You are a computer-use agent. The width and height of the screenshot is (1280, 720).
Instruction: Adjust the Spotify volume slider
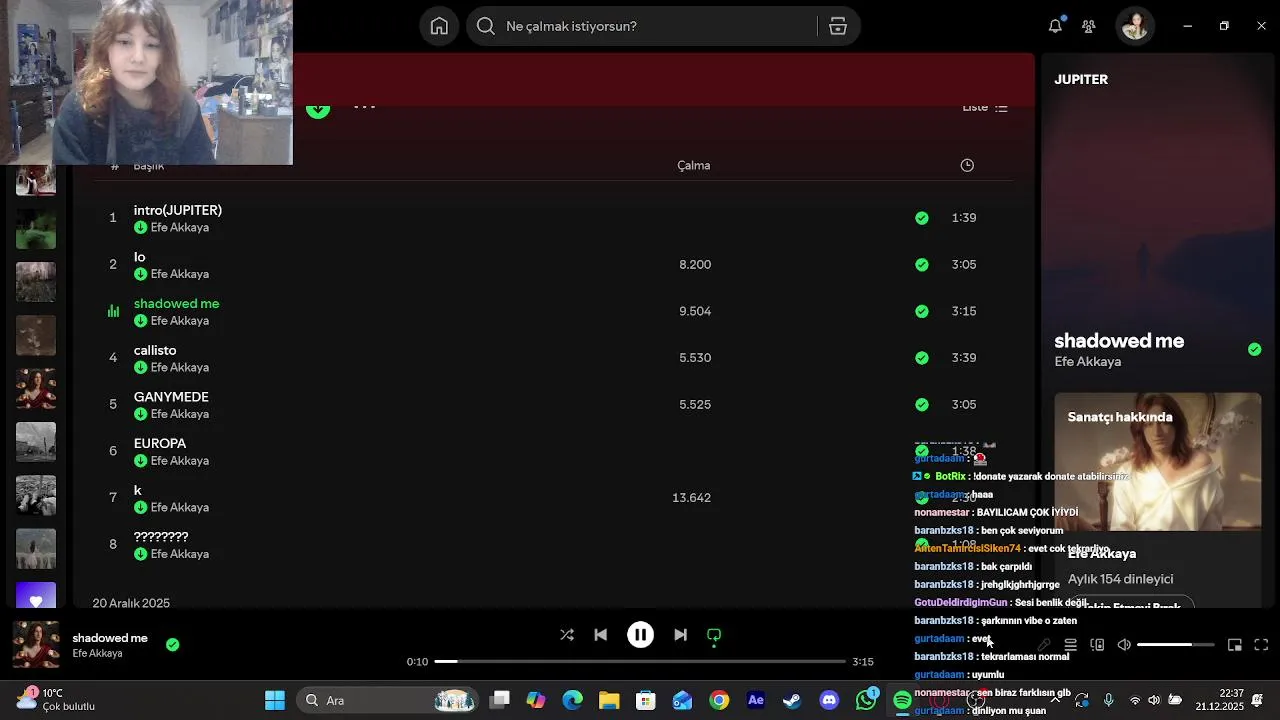pos(1175,645)
